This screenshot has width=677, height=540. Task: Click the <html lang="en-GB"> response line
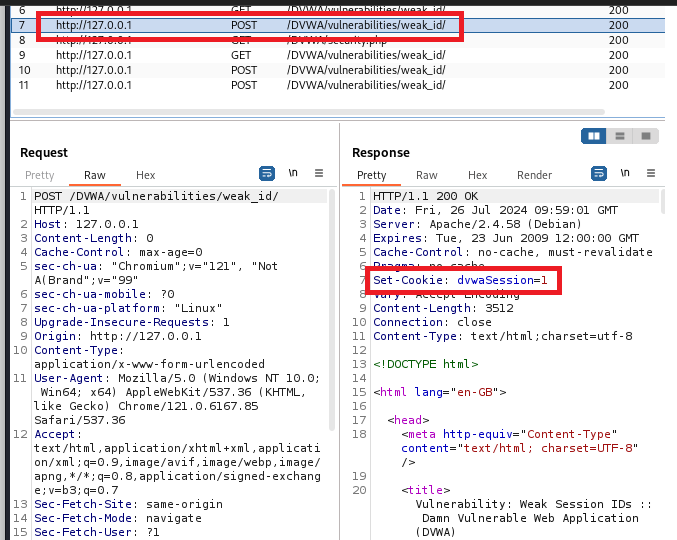pos(440,392)
